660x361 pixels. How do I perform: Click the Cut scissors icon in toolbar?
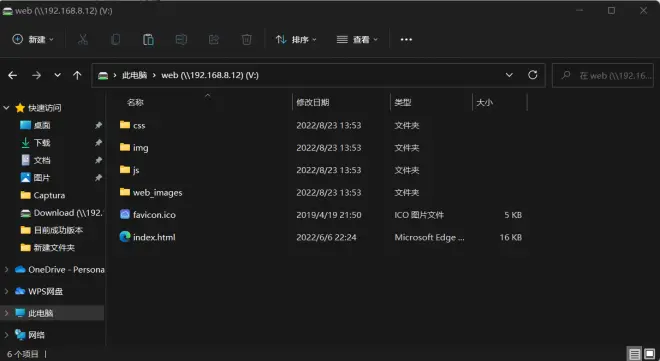pyautogui.click(x=82, y=40)
